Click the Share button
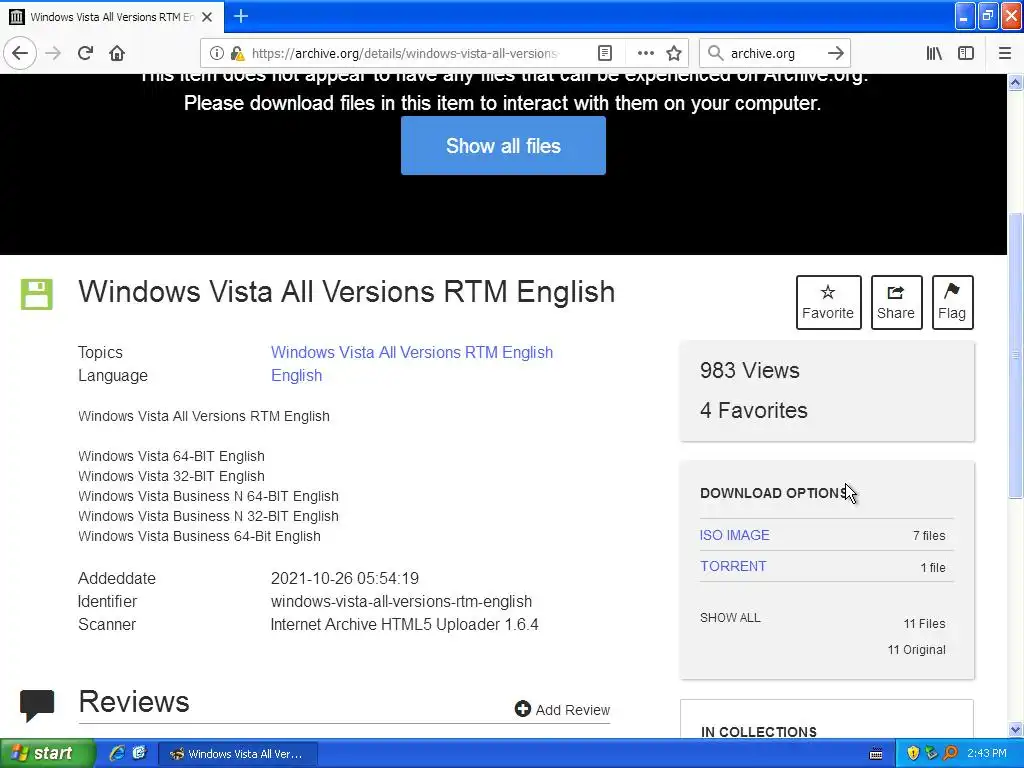 click(x=896, y=302)
